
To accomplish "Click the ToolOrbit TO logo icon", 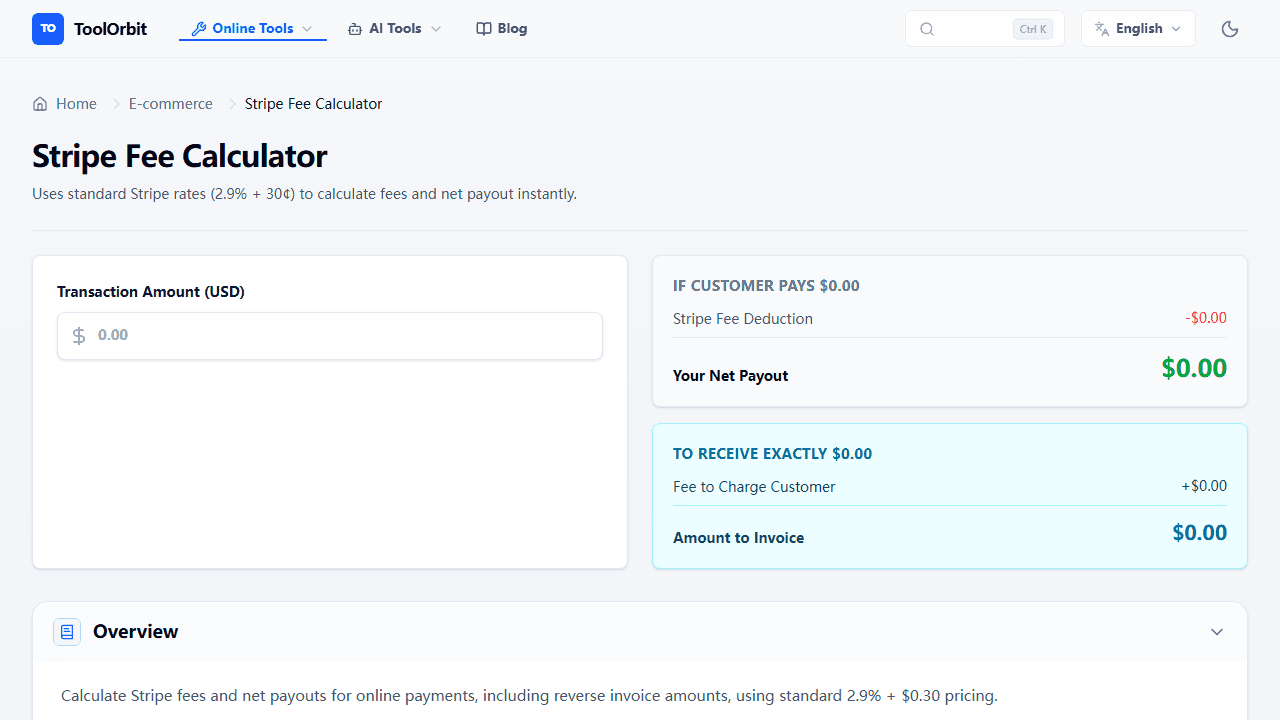I will point(48,29).
